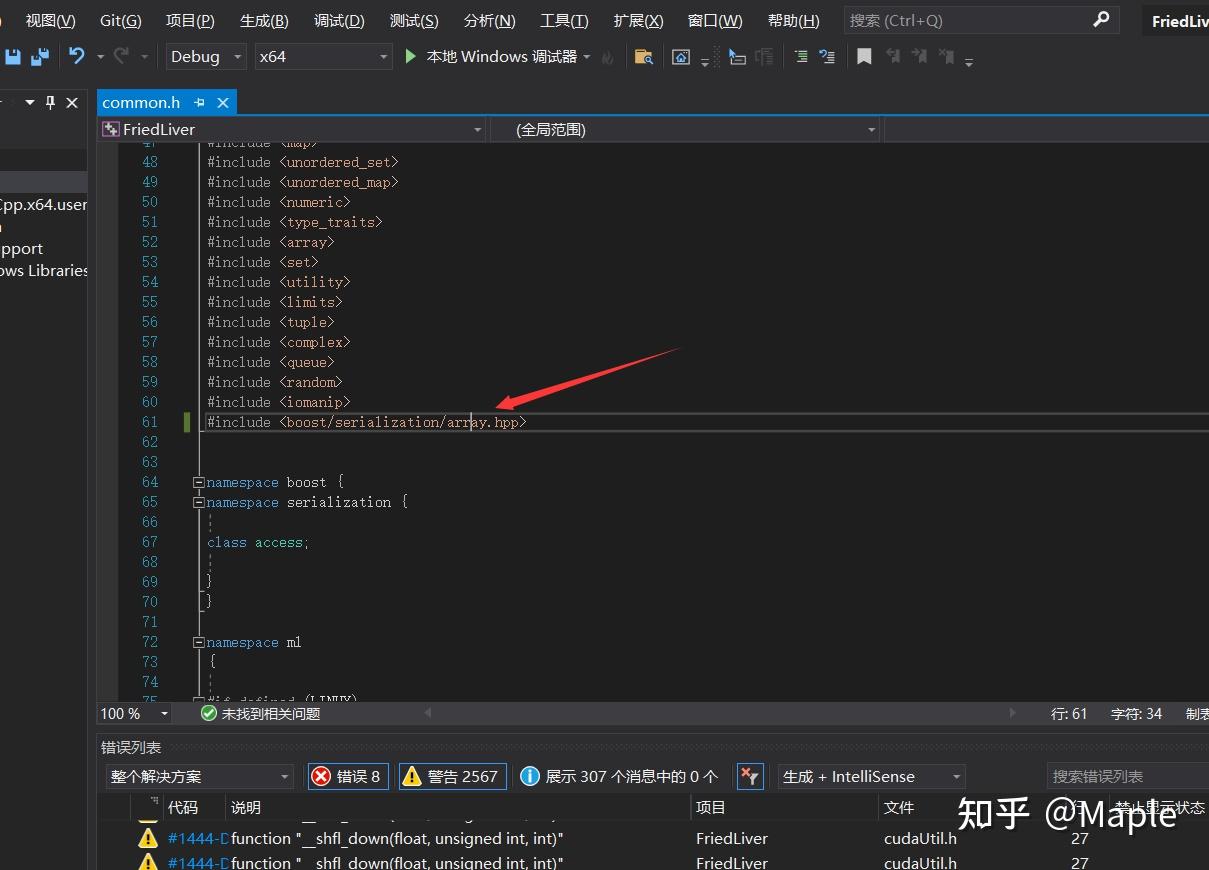The height and width of the screenshot is (870, 1209).
Task: Toggle a bookmark using the bookmark icon
Action: point(864,57)
